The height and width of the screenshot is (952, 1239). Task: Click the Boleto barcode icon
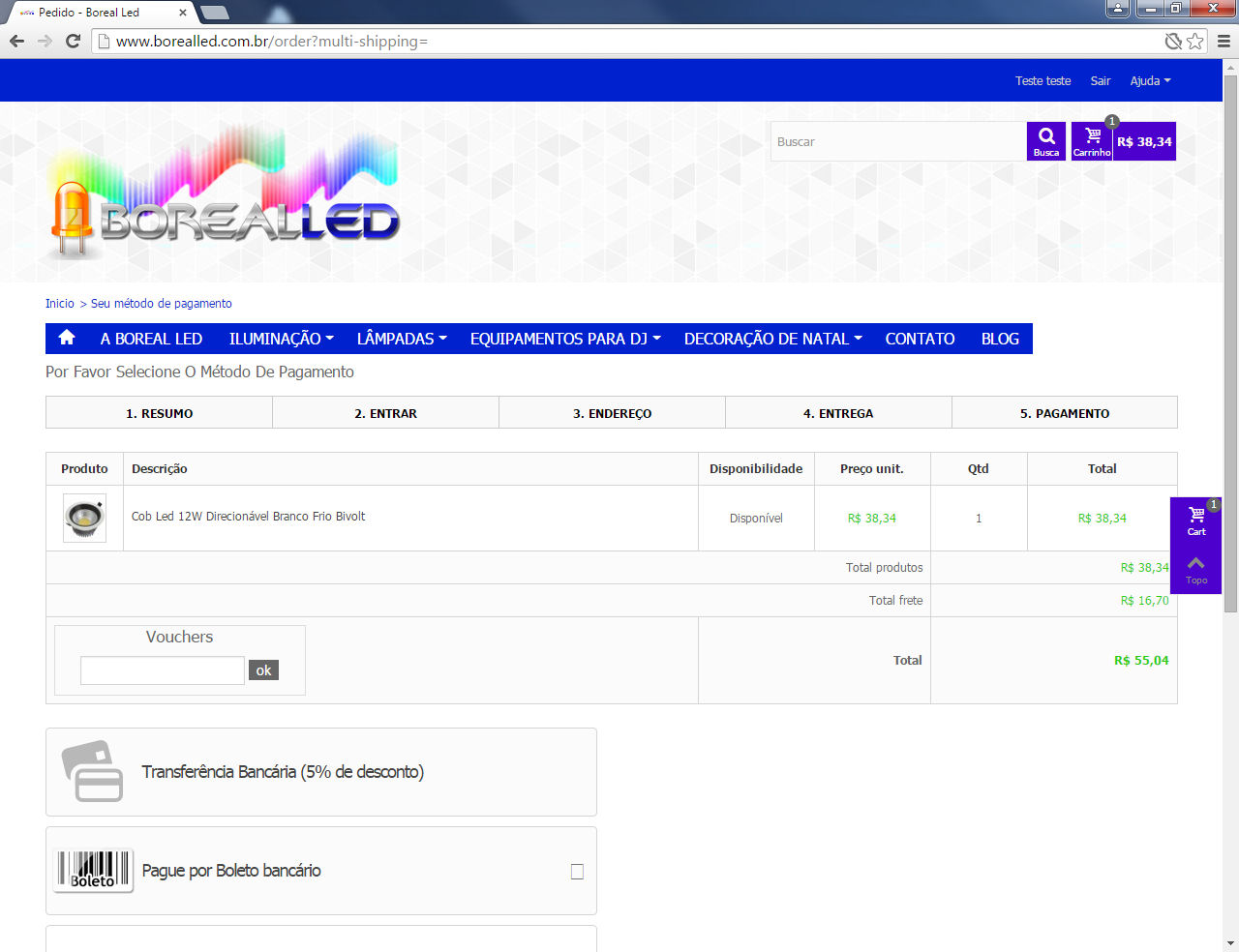pos(93,870)
